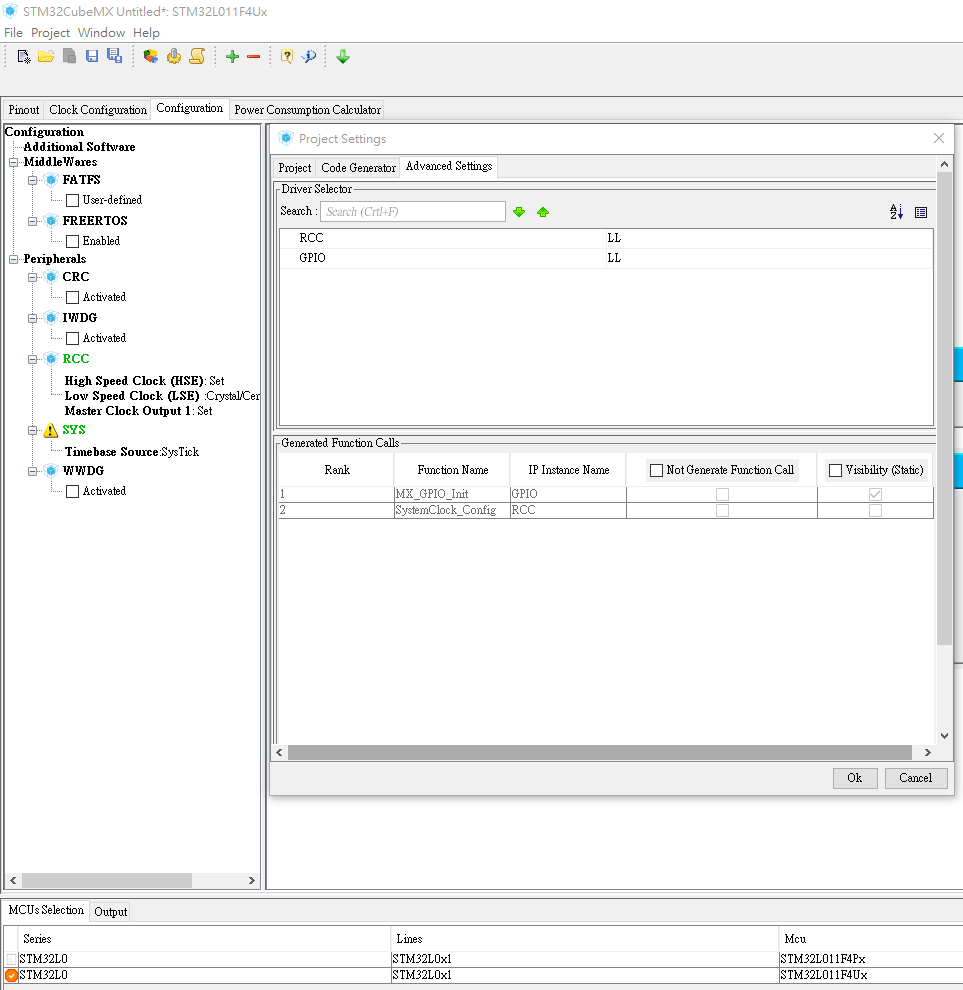
Task: Collapse the MiddleWares tree node
Action: pyautogui.click(x=13, y=162)
